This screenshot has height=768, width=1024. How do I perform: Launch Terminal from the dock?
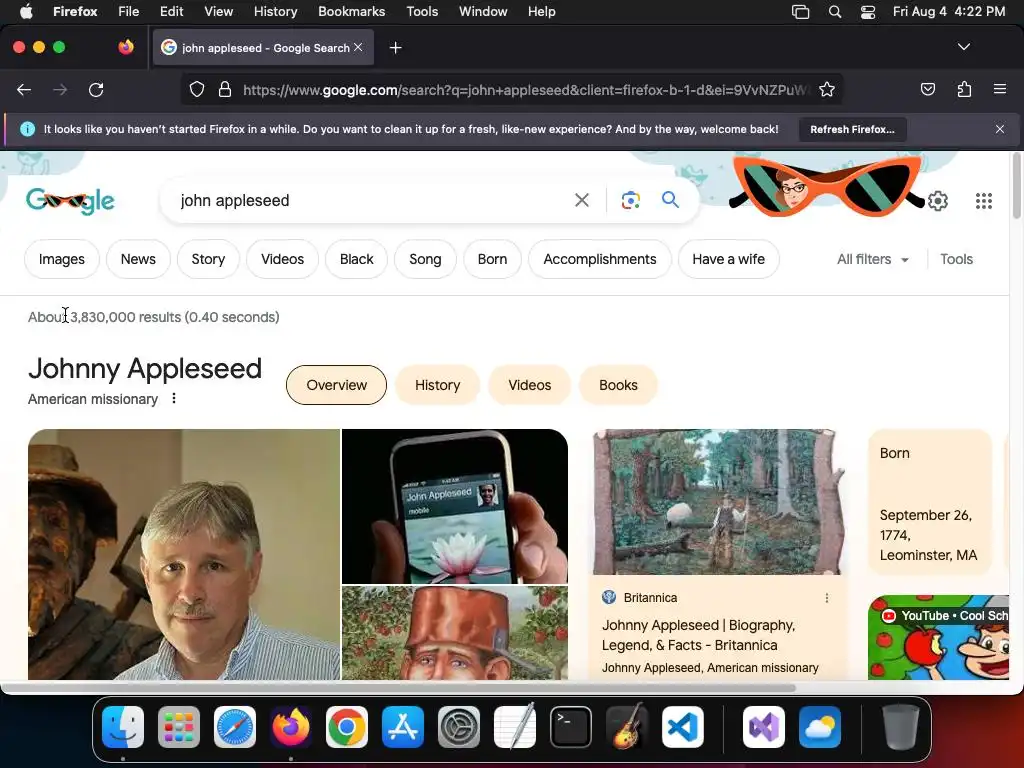coord(571,727)
